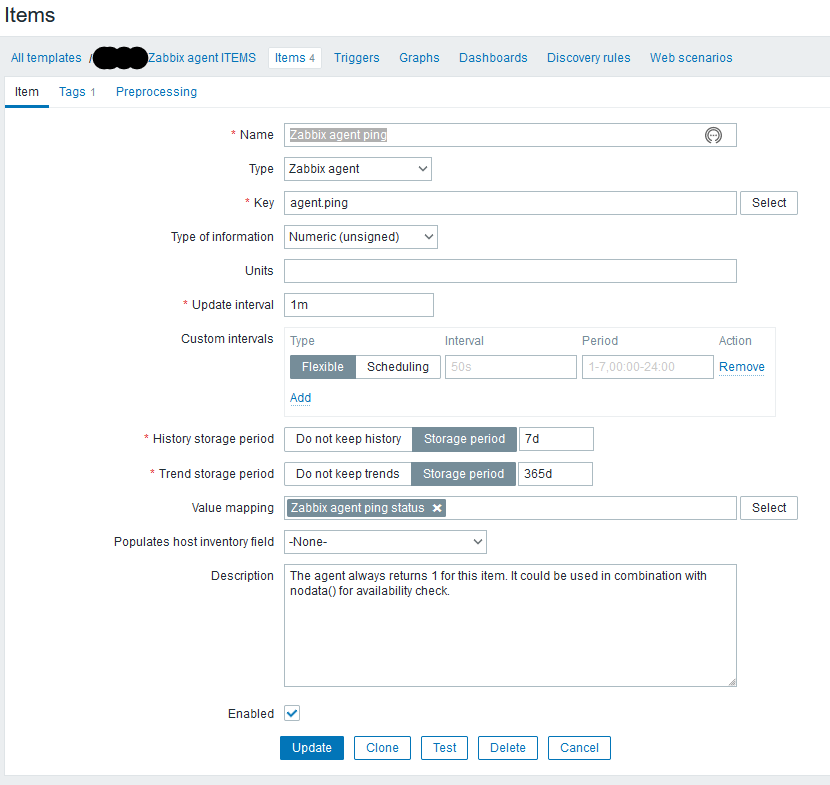Choose Do not keep trends

(348, 474)
